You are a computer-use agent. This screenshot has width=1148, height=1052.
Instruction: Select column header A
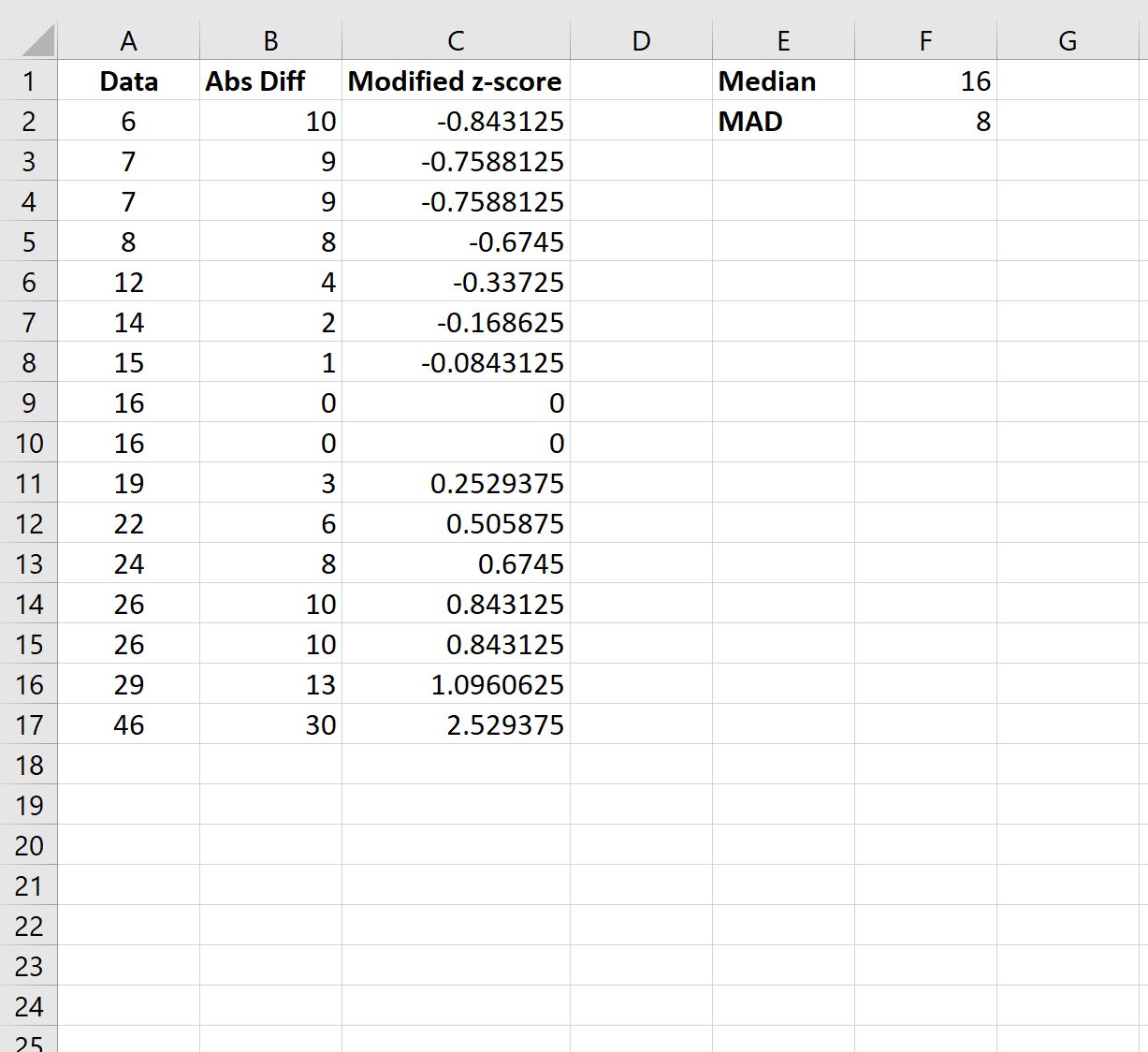tap(128, 40)
